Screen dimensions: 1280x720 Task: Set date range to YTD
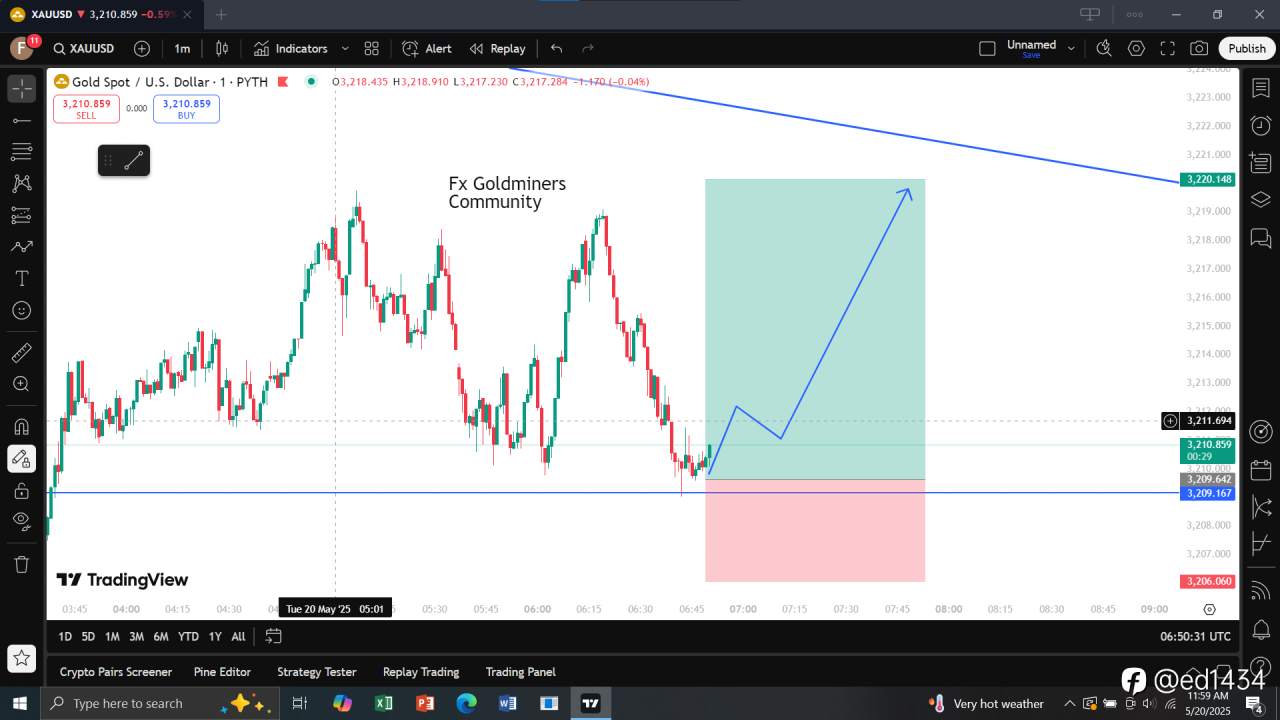coord(188,636)
